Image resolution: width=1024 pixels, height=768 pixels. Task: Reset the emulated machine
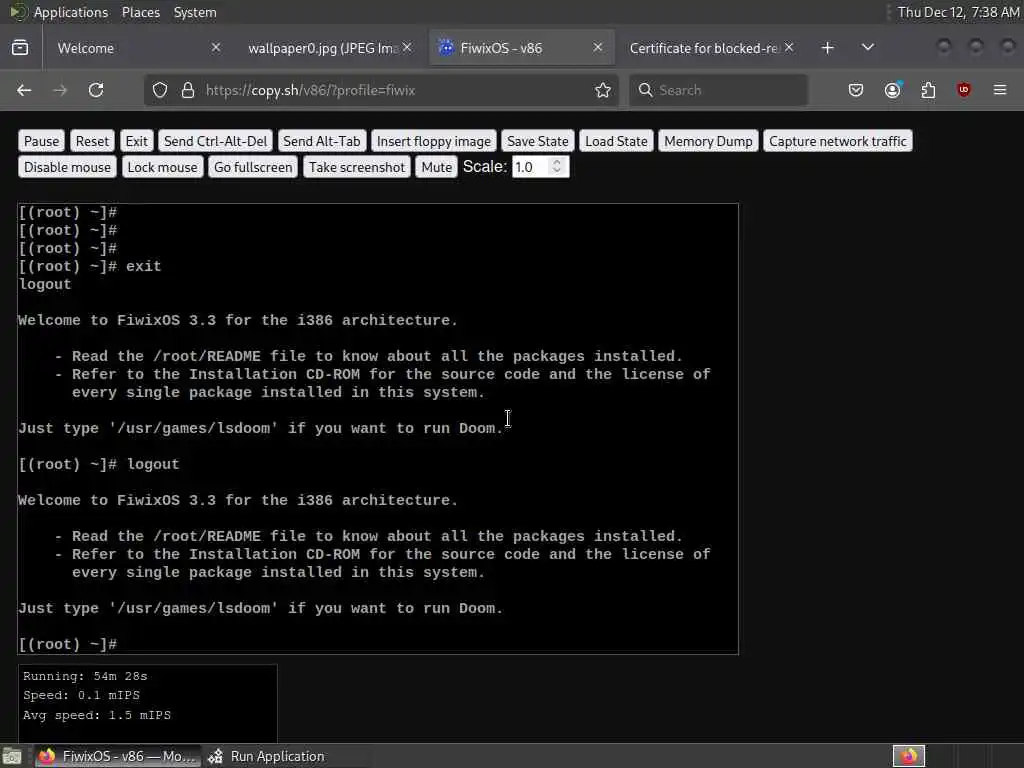pos(92,141)
